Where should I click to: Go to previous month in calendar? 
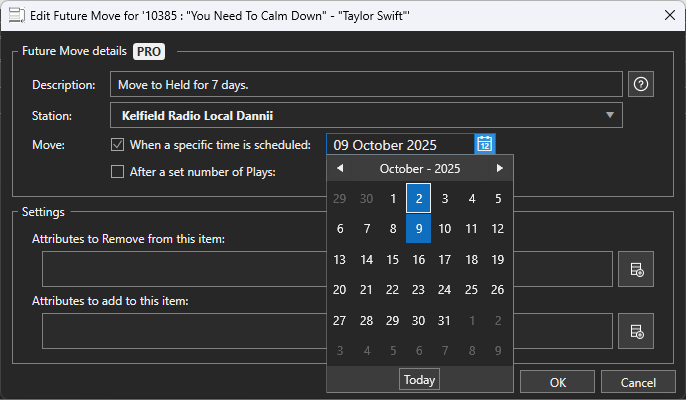point(340,168)
